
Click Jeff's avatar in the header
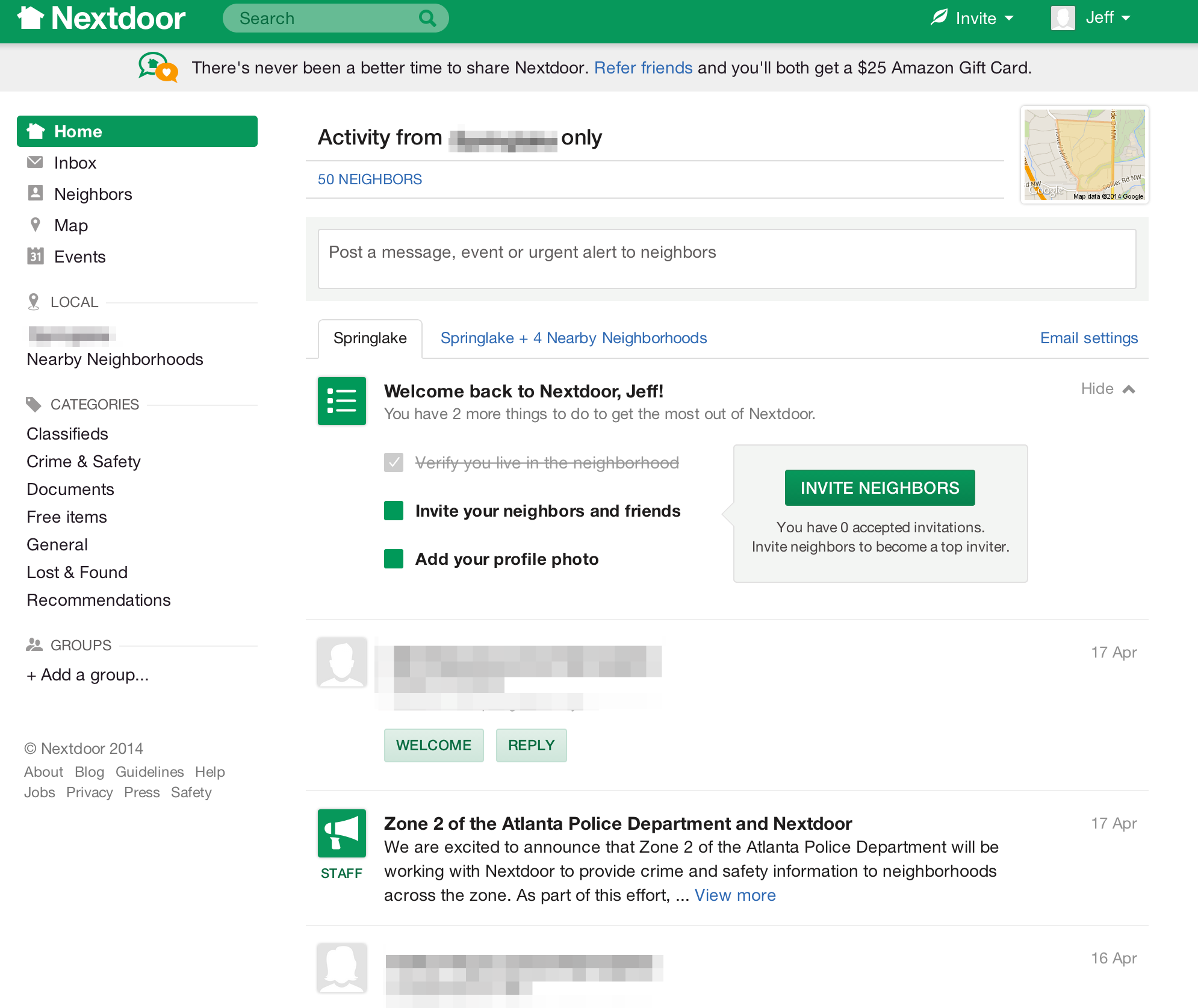coord(1063,18)
